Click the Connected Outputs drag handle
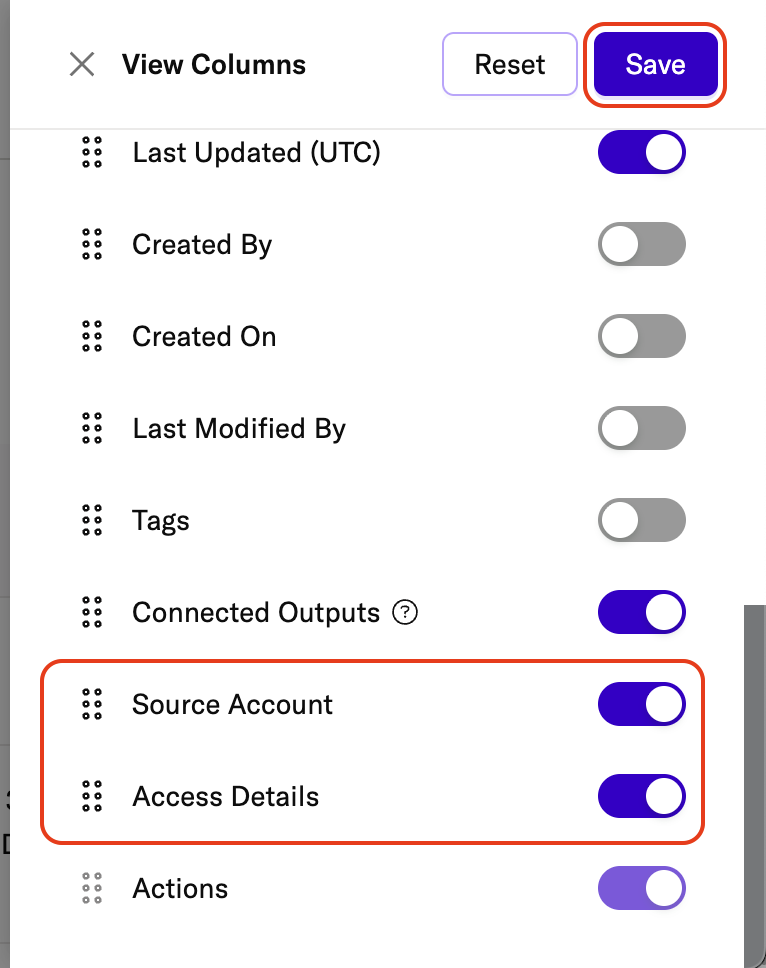 (92, 613)
